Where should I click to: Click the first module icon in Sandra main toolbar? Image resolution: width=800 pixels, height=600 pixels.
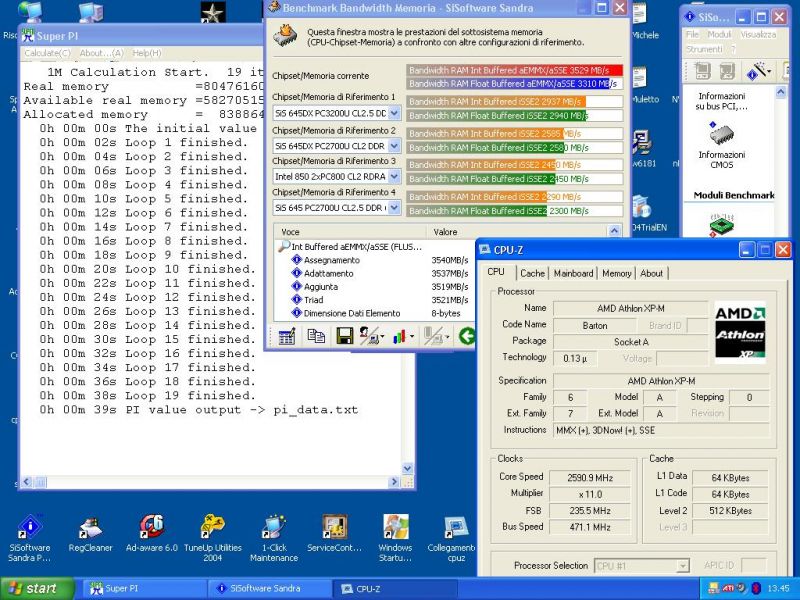click(703, 71)
